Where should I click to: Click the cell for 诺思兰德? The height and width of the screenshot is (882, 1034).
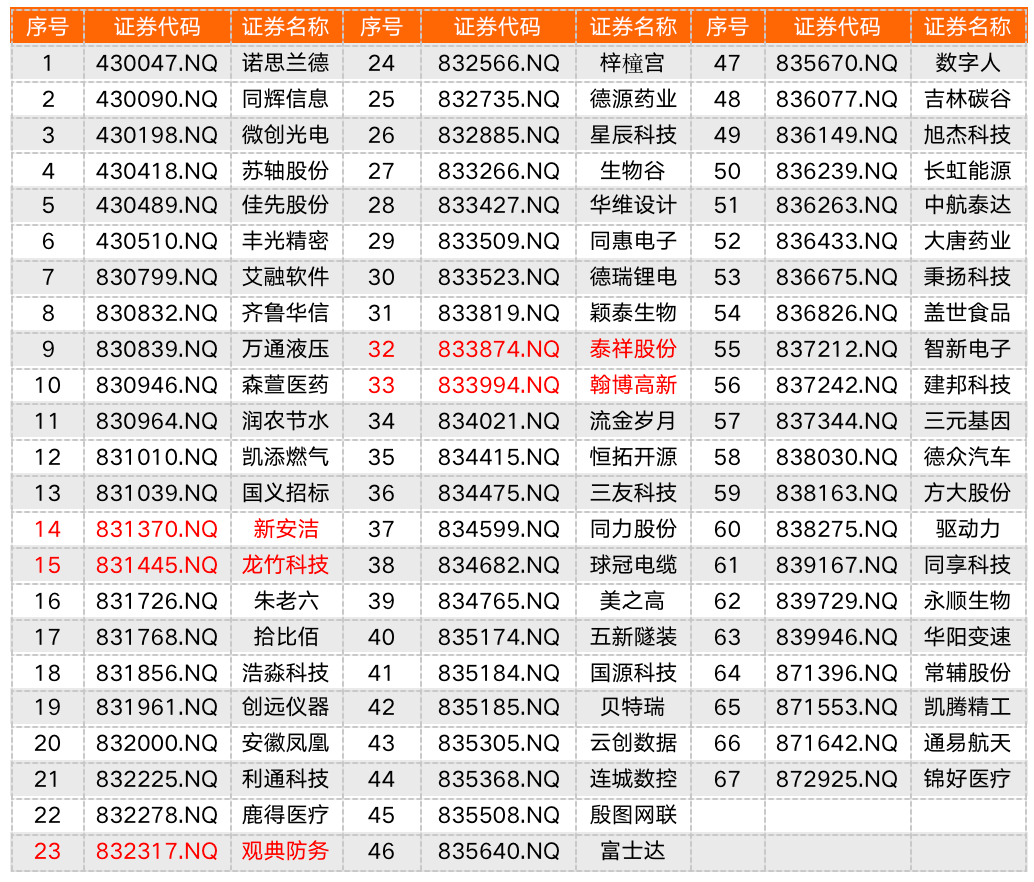point(285,63)
